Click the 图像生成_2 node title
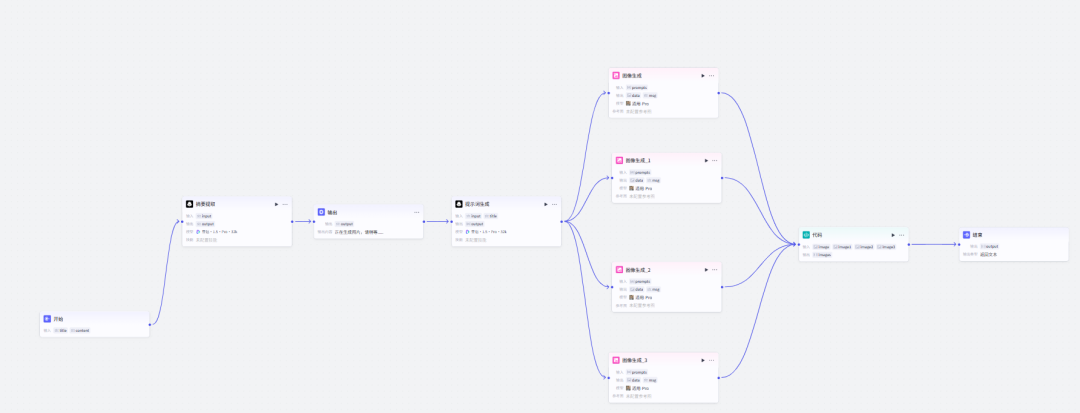Image resolution: width=1080 pixels, height=413 pixels. pos(637,270)
